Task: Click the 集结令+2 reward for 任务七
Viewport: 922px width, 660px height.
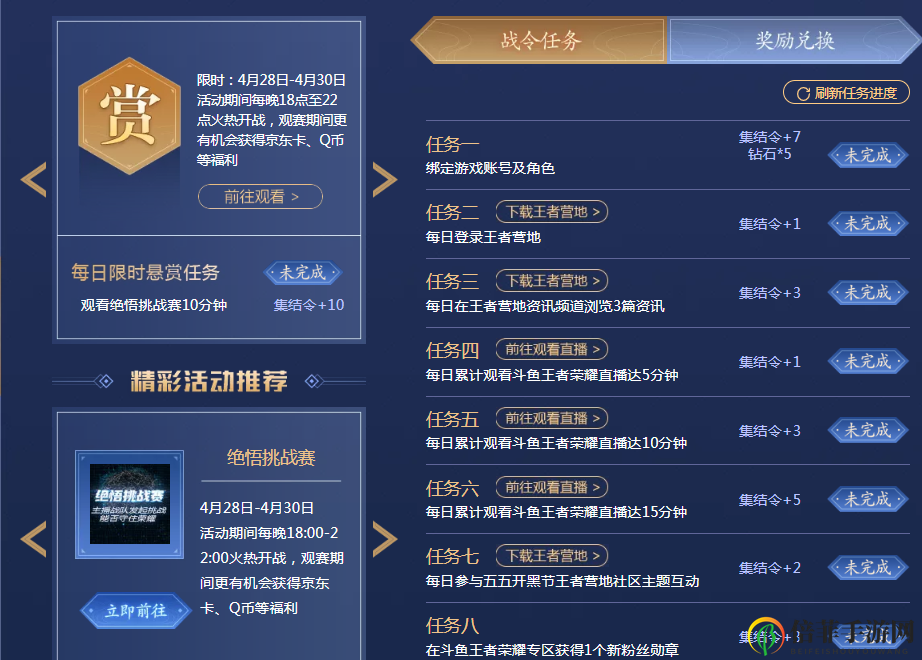Action: coord(769,568)
